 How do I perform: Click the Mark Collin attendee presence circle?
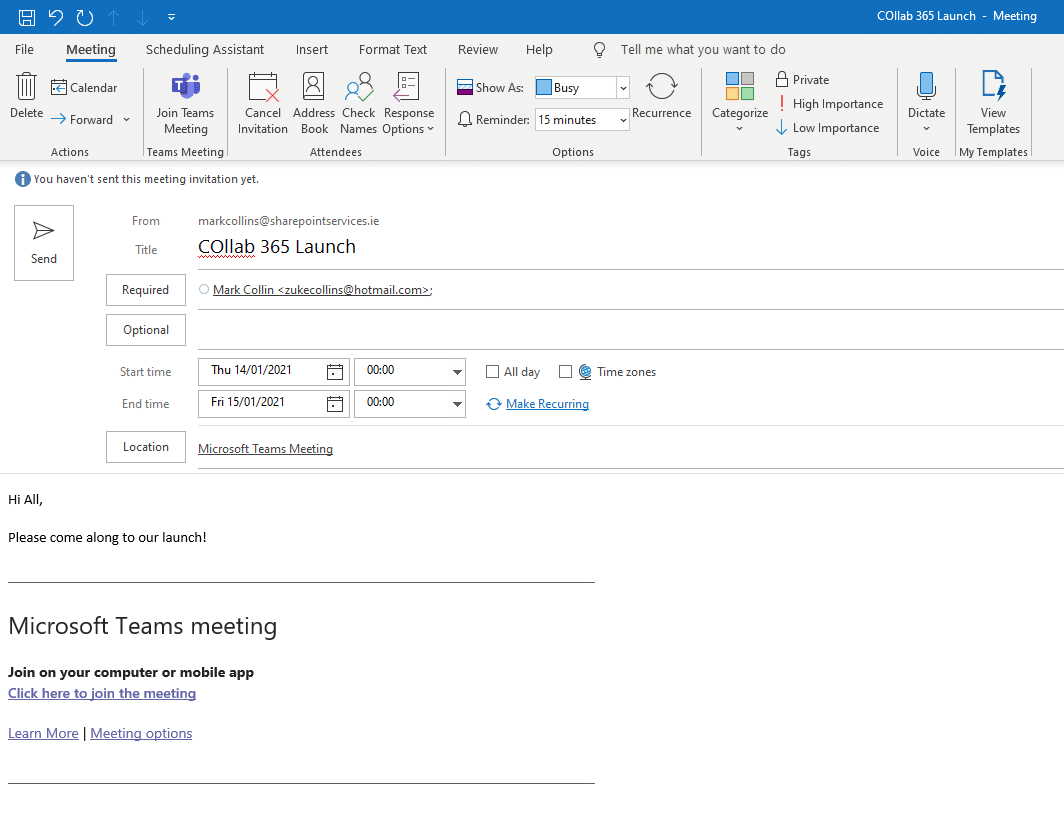click(x=204, y=290)
